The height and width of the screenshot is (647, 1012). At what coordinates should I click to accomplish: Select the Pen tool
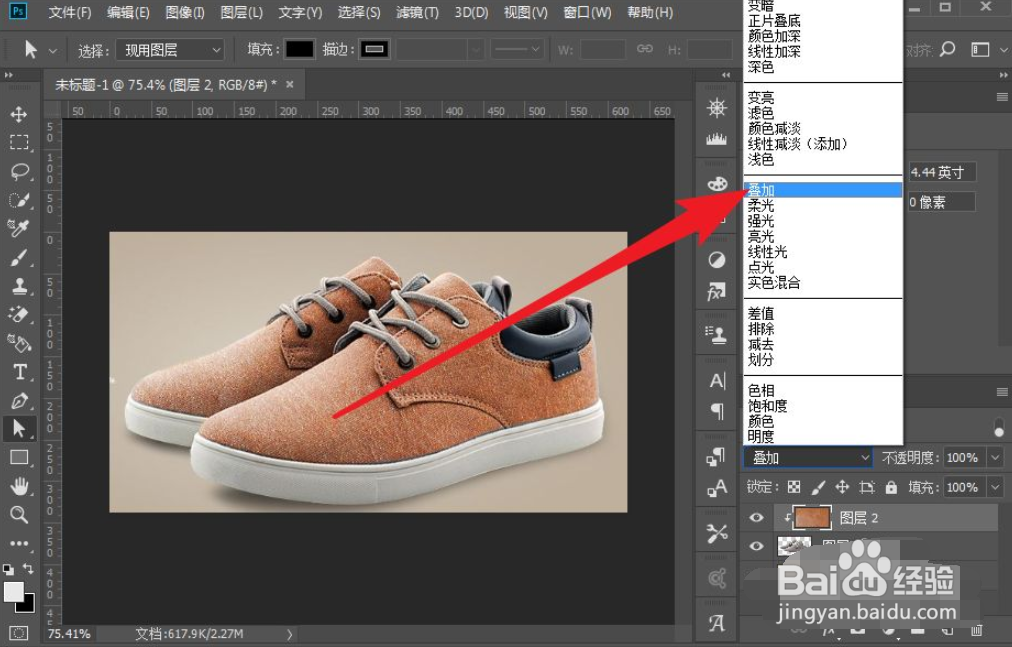coord(19,400)
